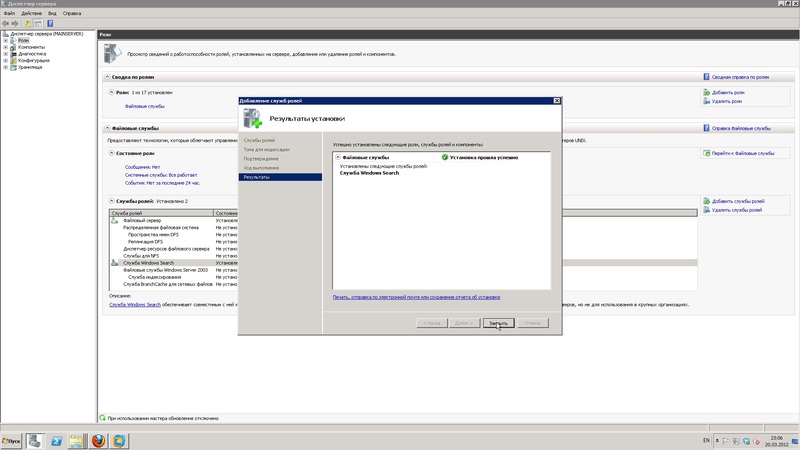Screen dimensions: 800x450
Task: Click the Закрыть button in the wizard
Action: point(498,323)
